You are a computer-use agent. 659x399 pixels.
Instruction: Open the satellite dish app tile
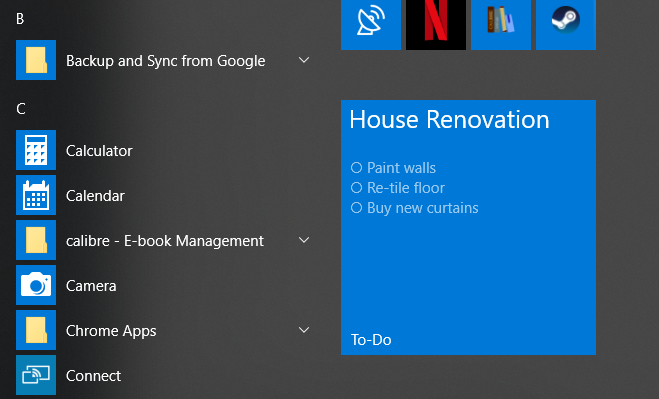(371, 24)
